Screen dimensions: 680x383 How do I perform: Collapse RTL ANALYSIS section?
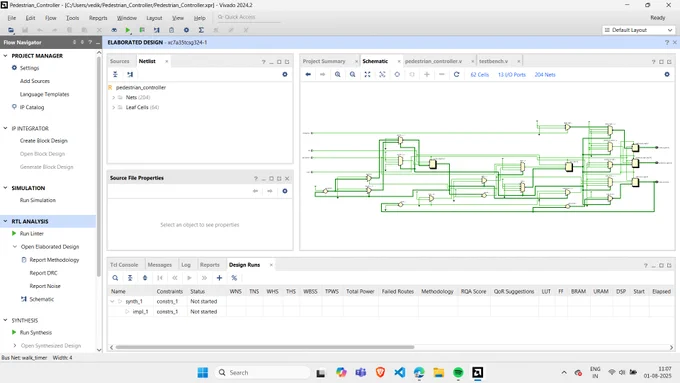[x=5, y=221]
